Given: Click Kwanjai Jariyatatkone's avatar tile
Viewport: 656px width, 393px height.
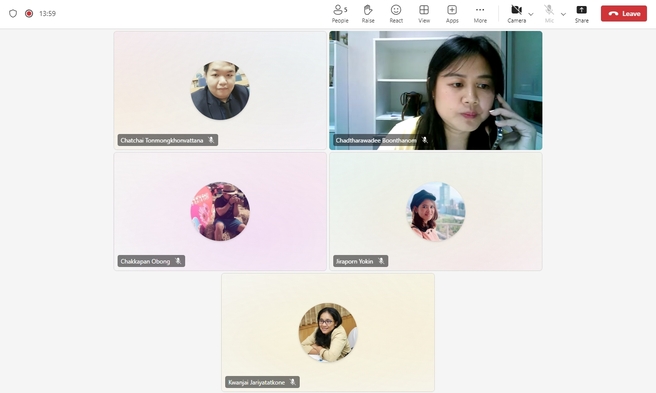Looking at the screenshot, I should pyautogui.click(x=328, y=332).
